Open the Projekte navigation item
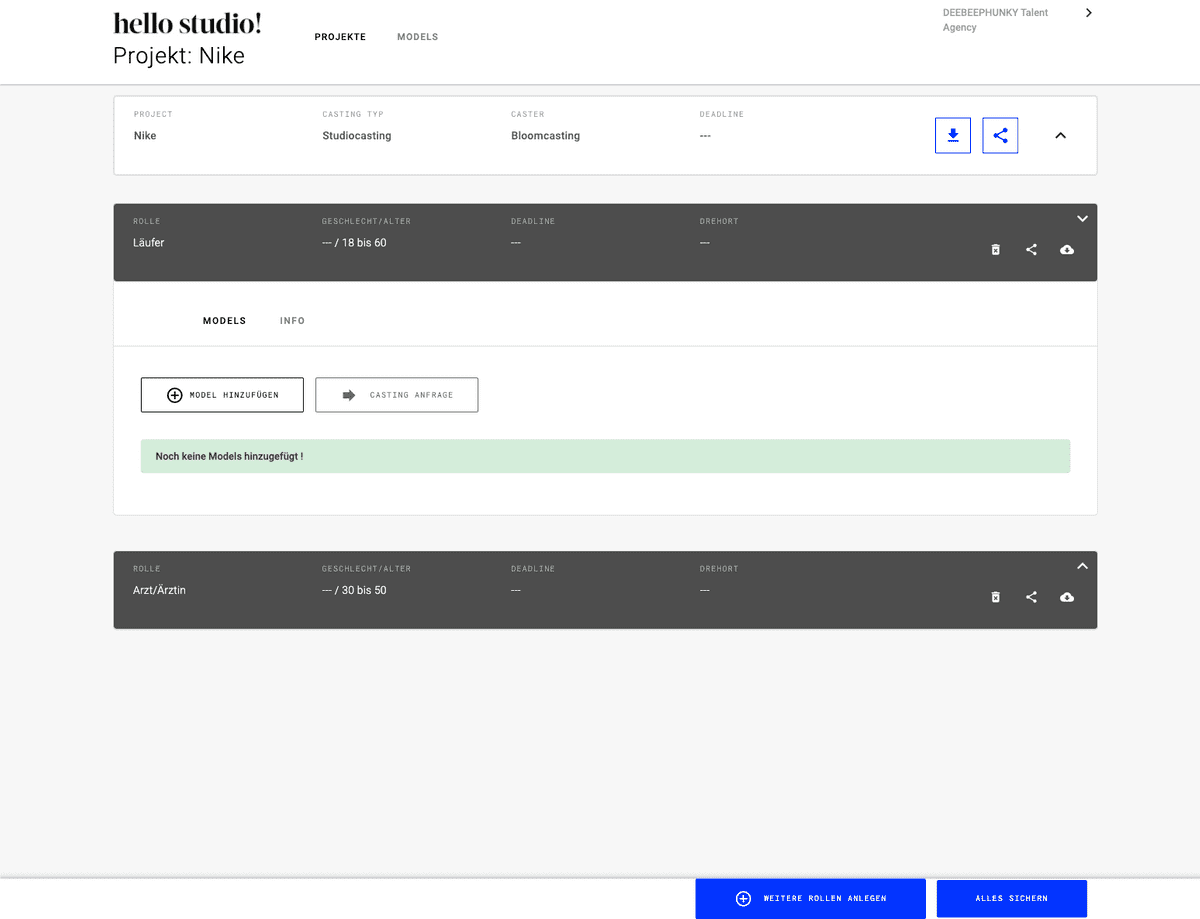1200x919 pixels. [x=340, y=37]
